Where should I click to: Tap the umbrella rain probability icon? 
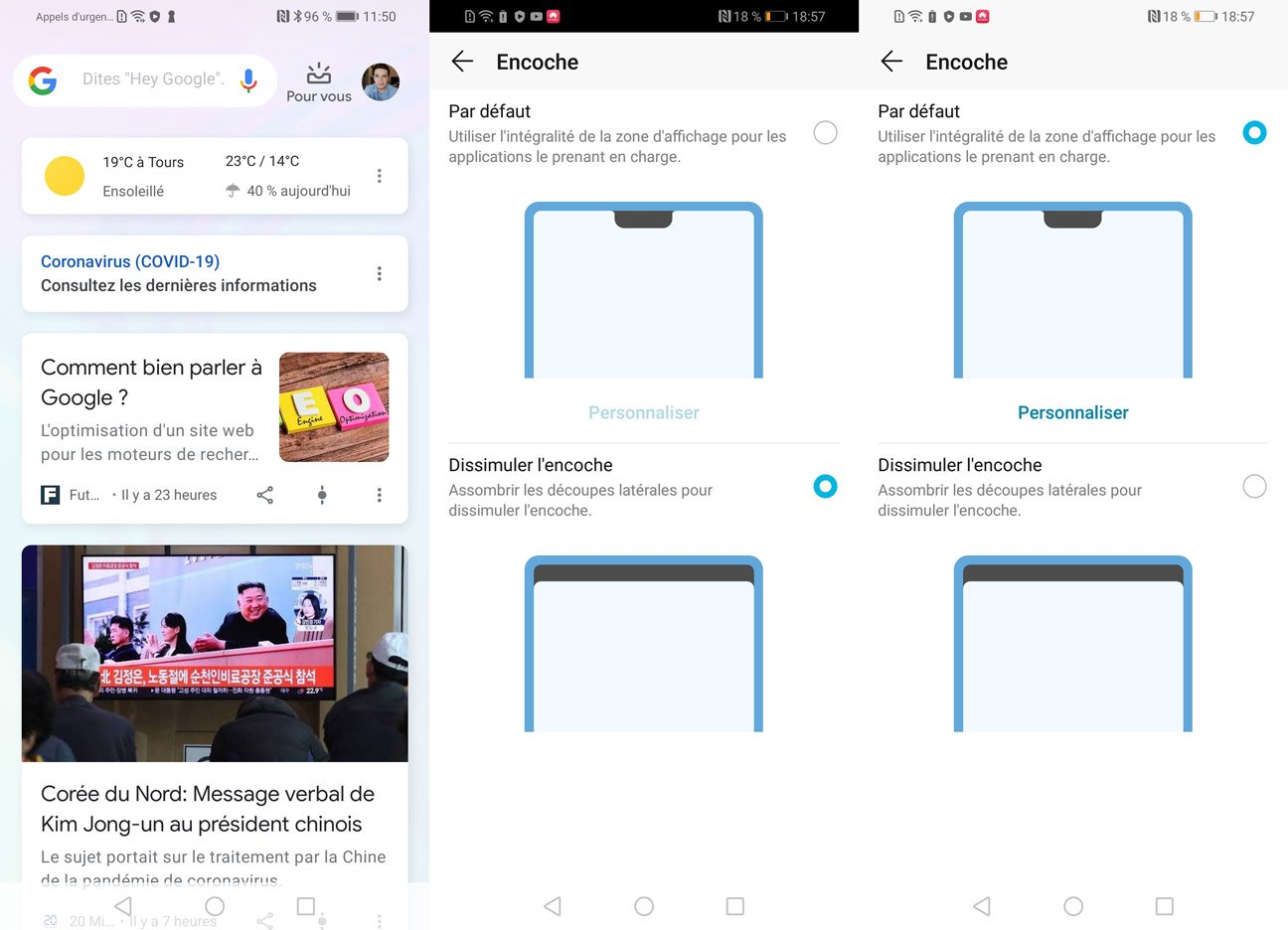(233, 191)
